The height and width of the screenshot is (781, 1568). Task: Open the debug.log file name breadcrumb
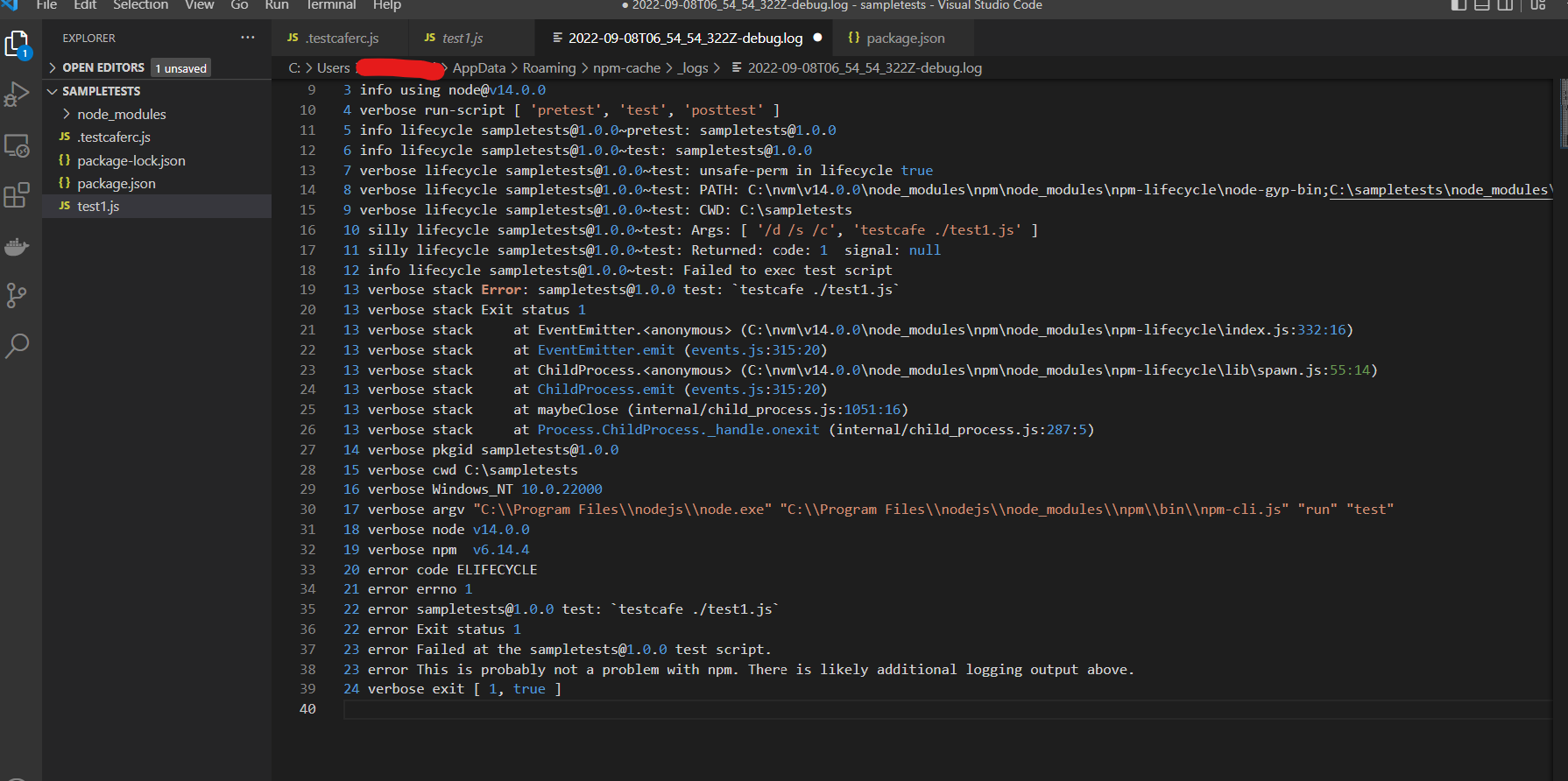coord(865,67)
